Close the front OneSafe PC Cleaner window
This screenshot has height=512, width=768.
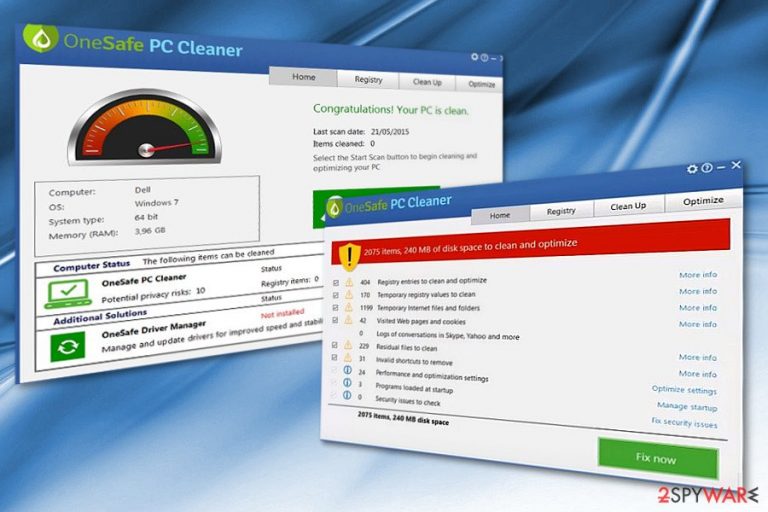736,165
